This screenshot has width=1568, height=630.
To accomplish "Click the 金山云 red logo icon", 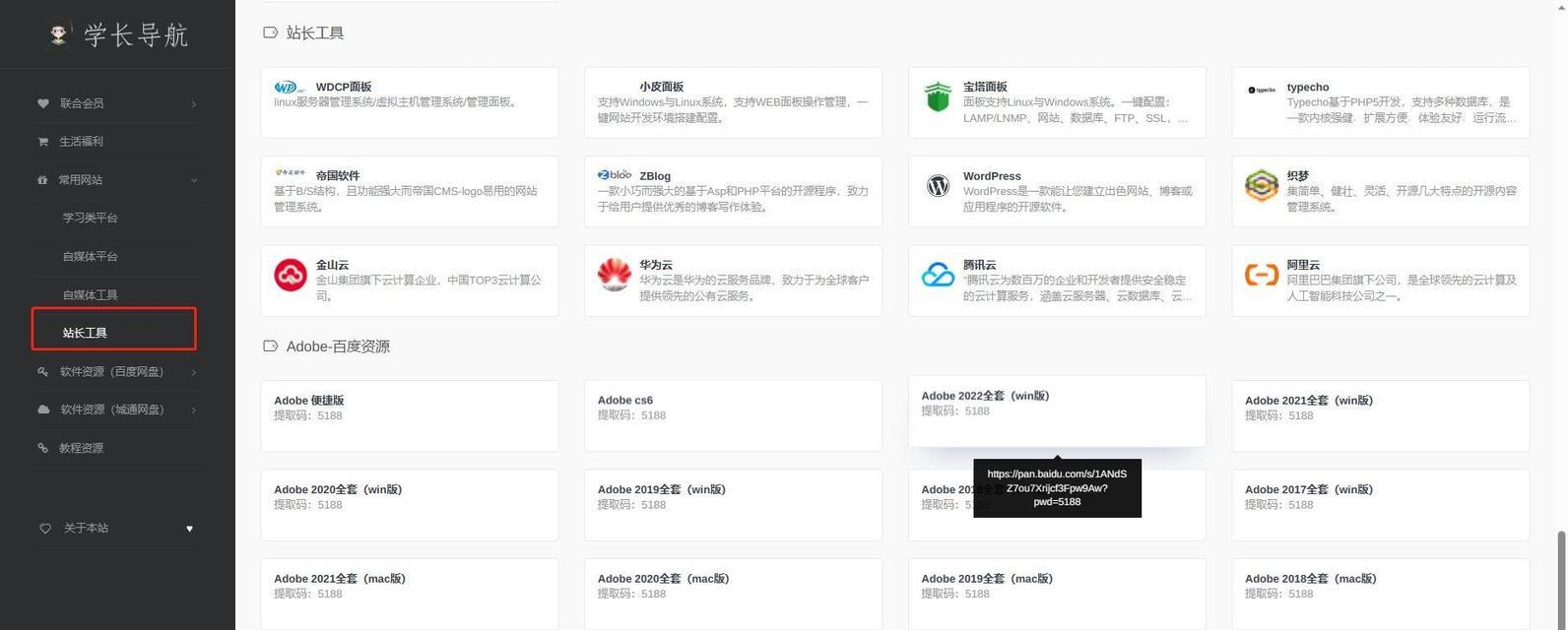I will [x=291, y=275].
